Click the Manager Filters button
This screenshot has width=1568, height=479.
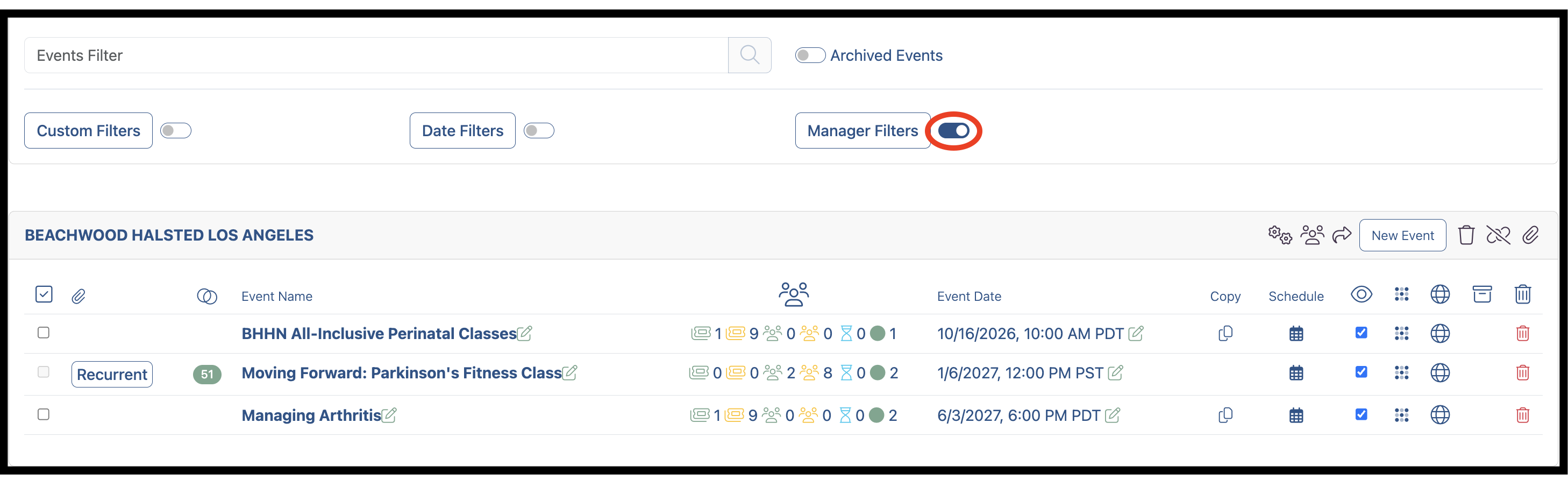click(863, 130)
